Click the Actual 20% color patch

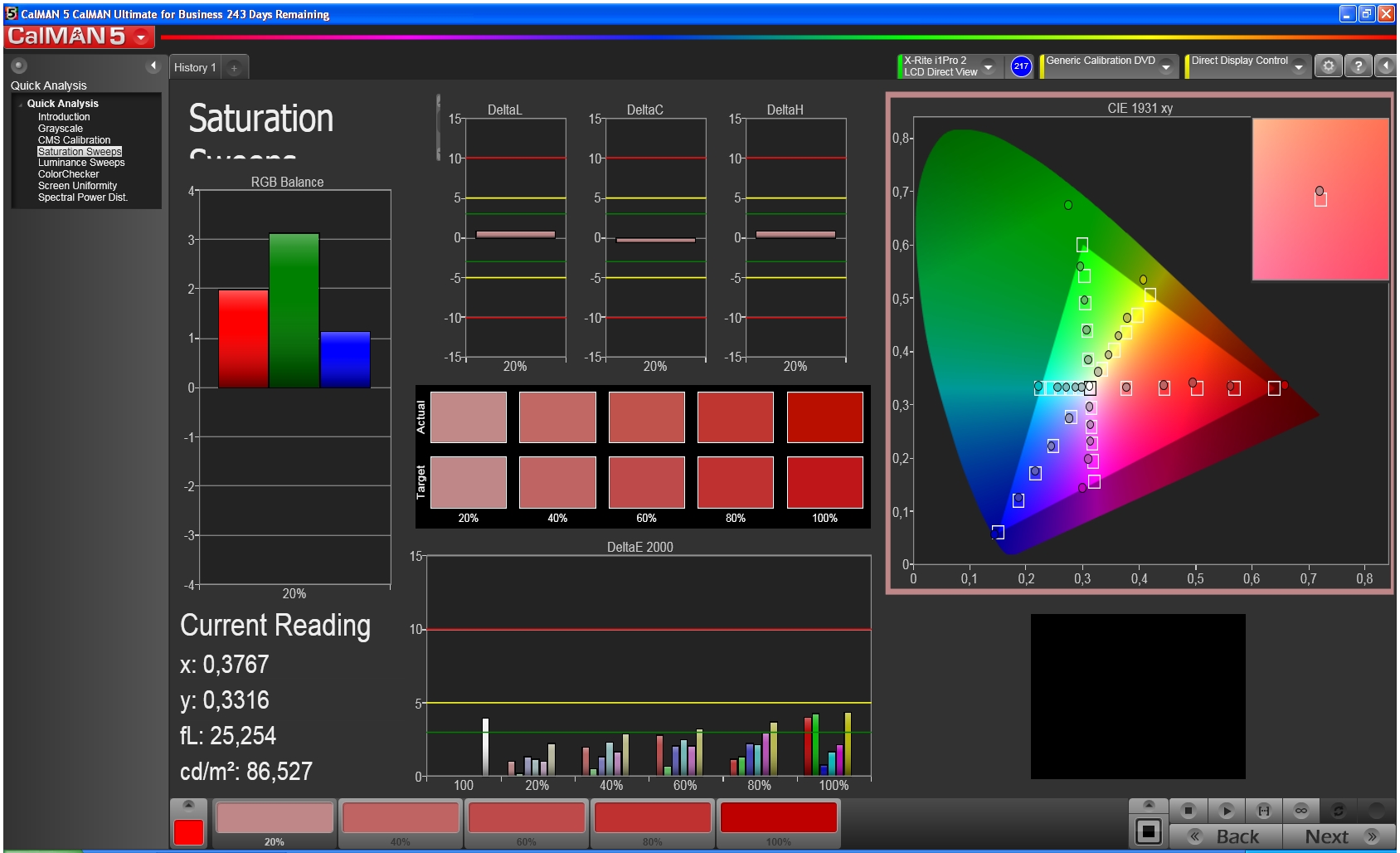tap(469, 417)
